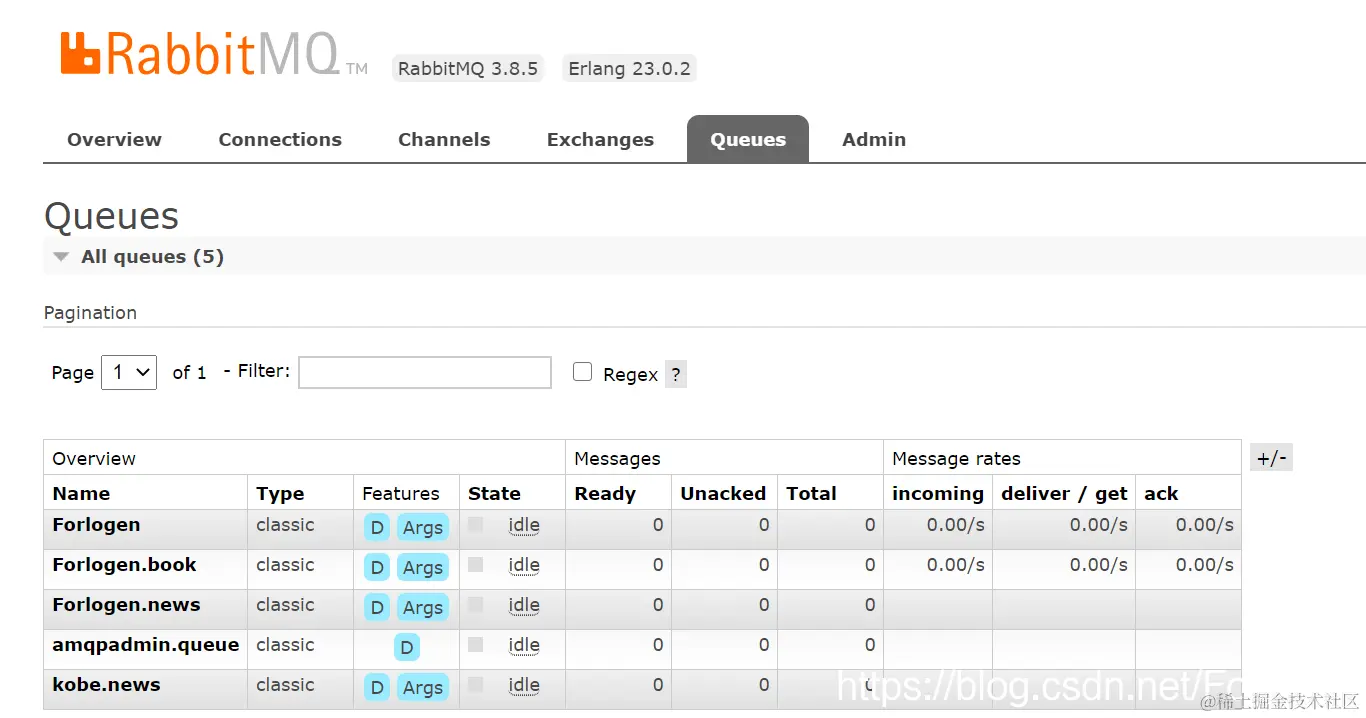Click classic type in Forlogen row

pos(285,525)
